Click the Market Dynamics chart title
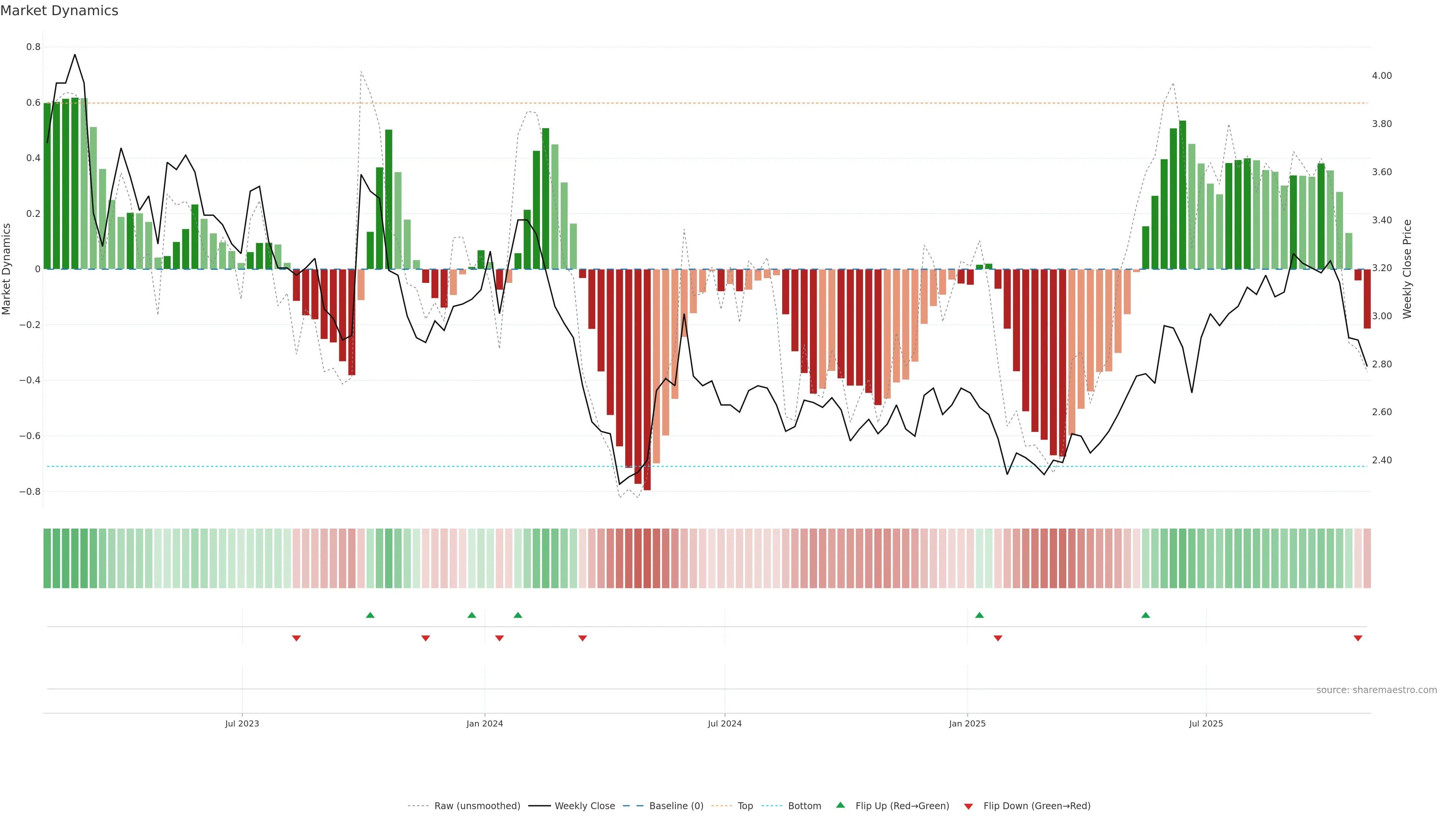Screen dimensions: 1456x819 [60, 11]
